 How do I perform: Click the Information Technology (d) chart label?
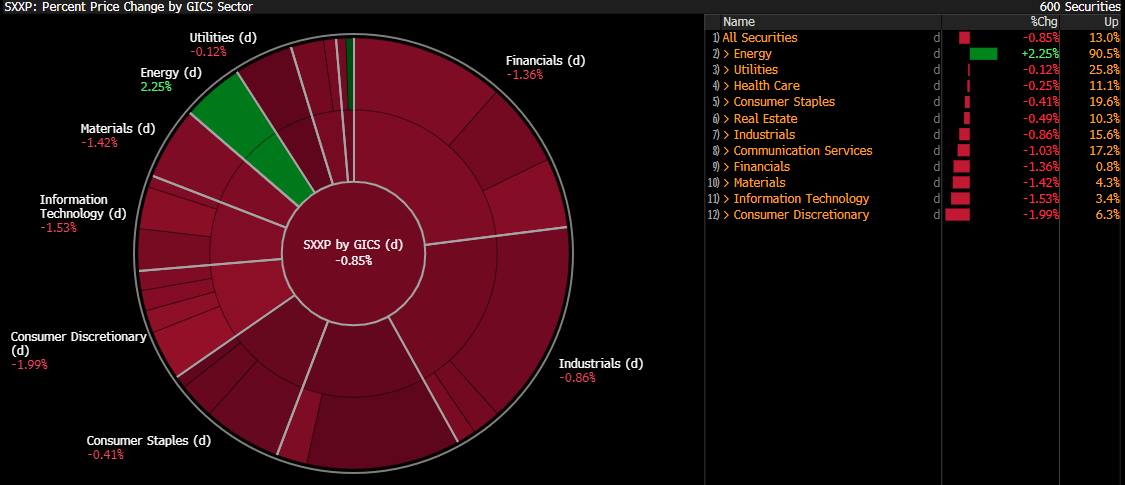(83, 207)
